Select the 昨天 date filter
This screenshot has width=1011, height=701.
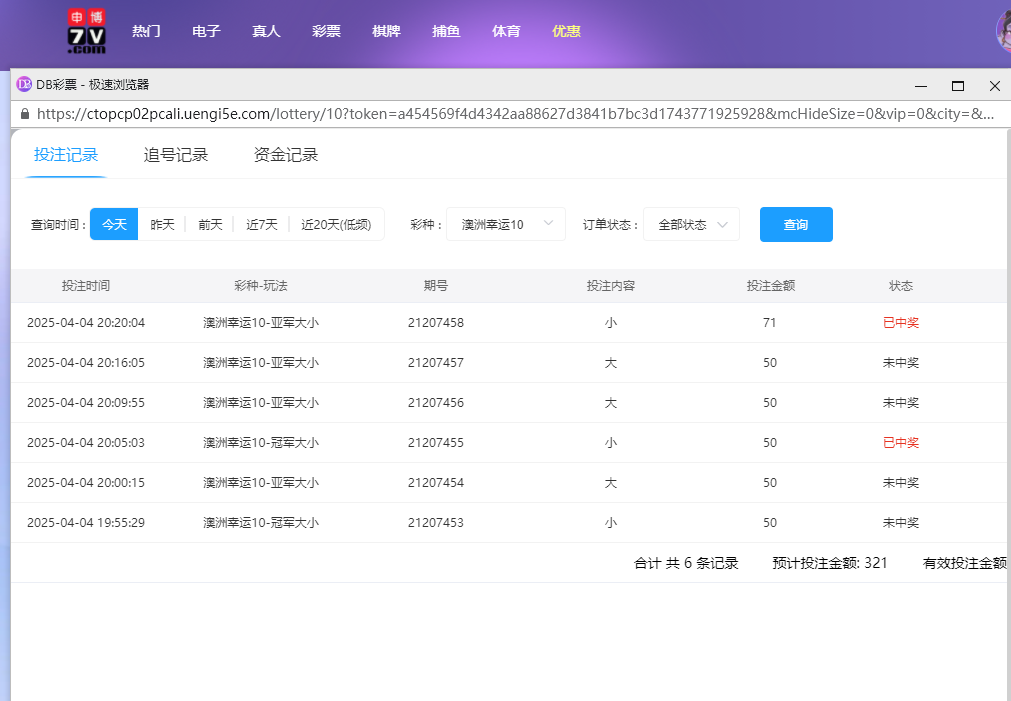pos(162,224)
